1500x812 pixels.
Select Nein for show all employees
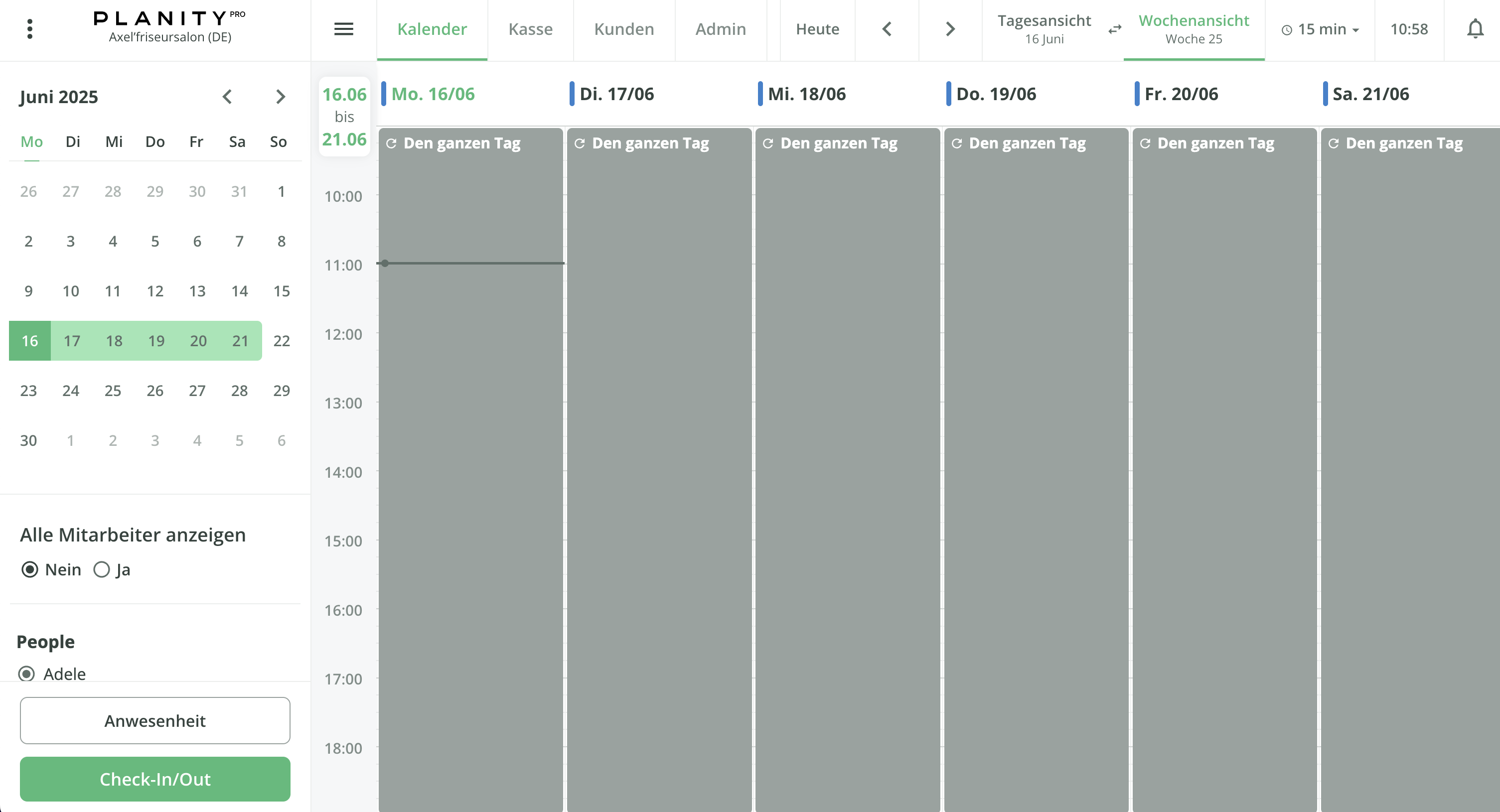(x=30, y=569)
